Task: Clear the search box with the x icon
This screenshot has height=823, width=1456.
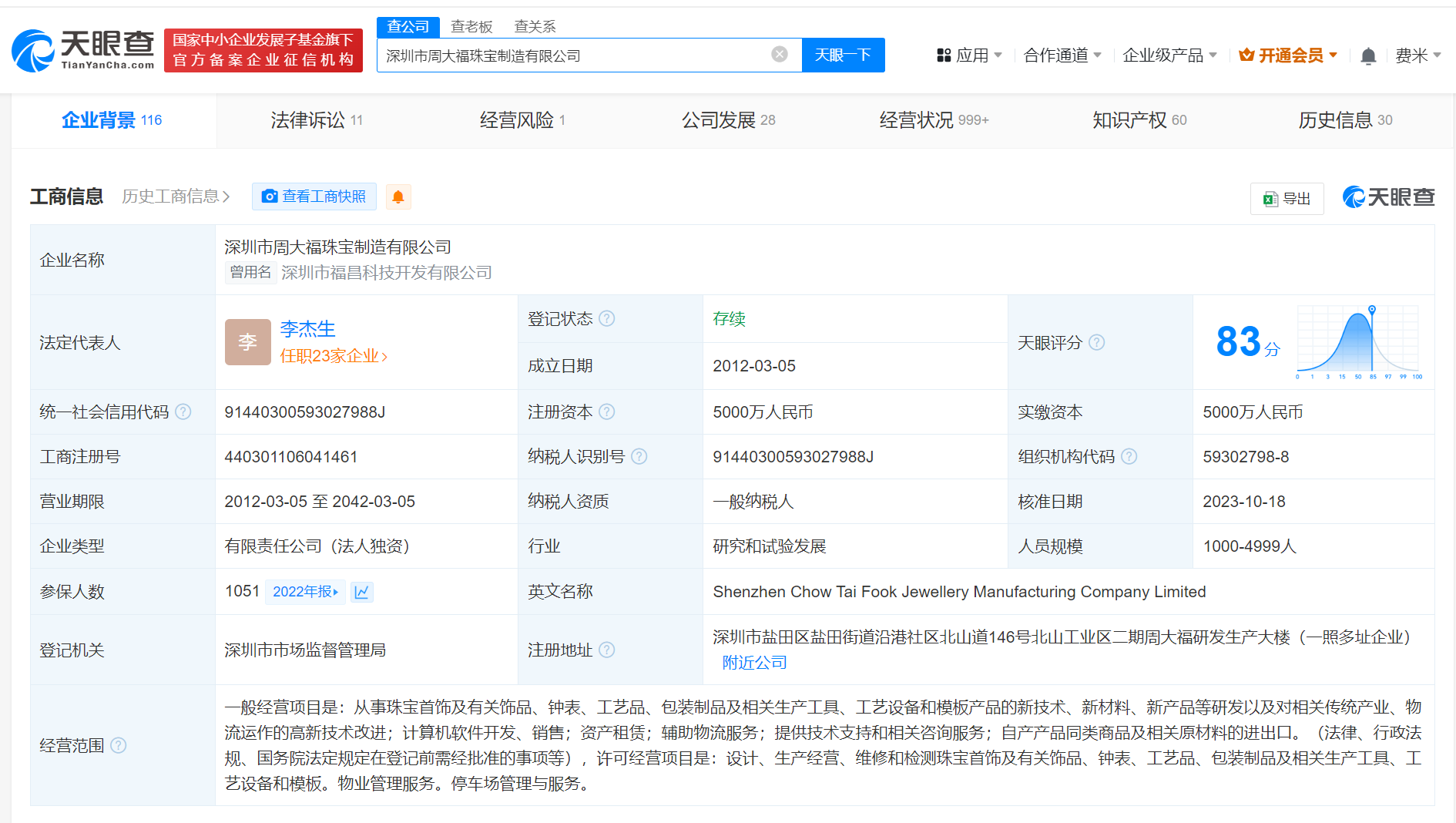Action: coord(780,54)
